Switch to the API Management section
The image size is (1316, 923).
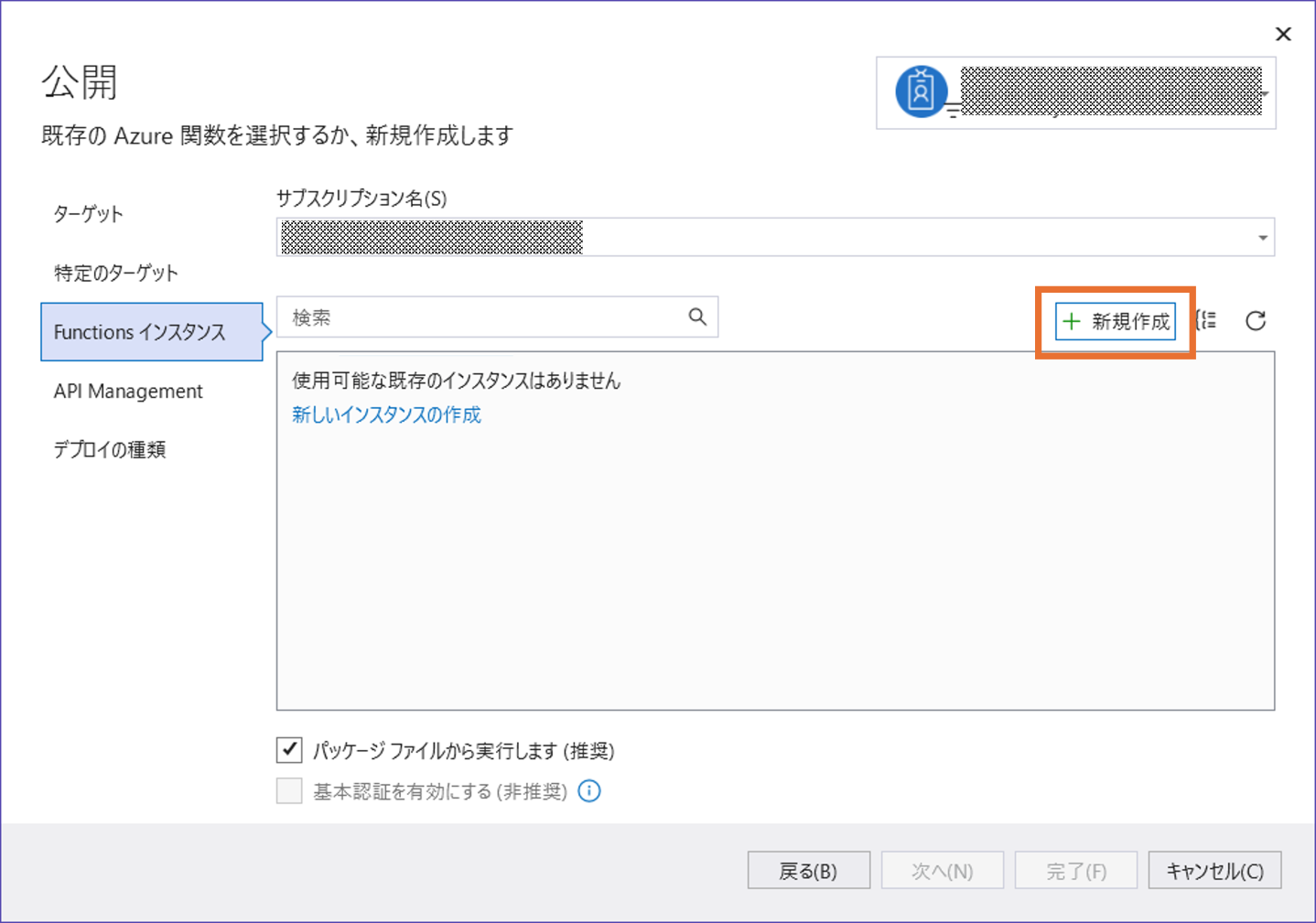(x=128, y=391)
